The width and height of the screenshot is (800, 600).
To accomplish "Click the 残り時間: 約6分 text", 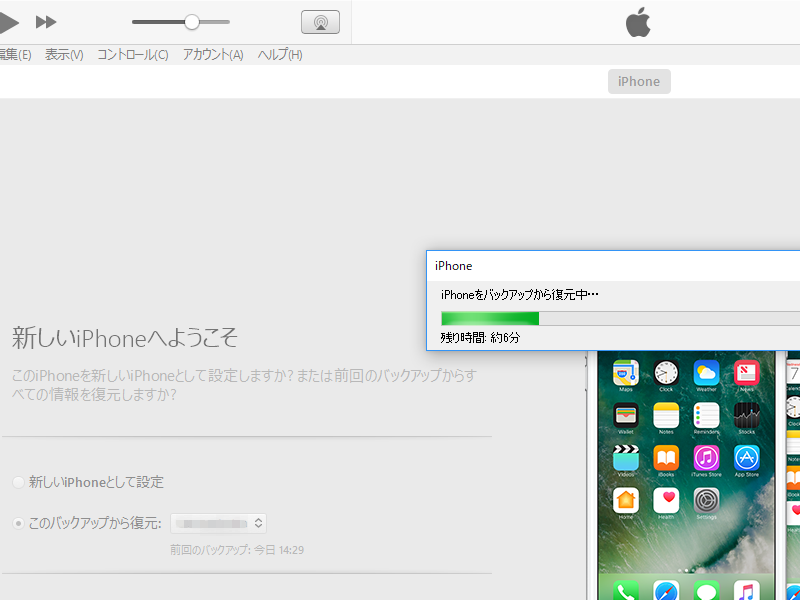I will (x=480, y=337).
